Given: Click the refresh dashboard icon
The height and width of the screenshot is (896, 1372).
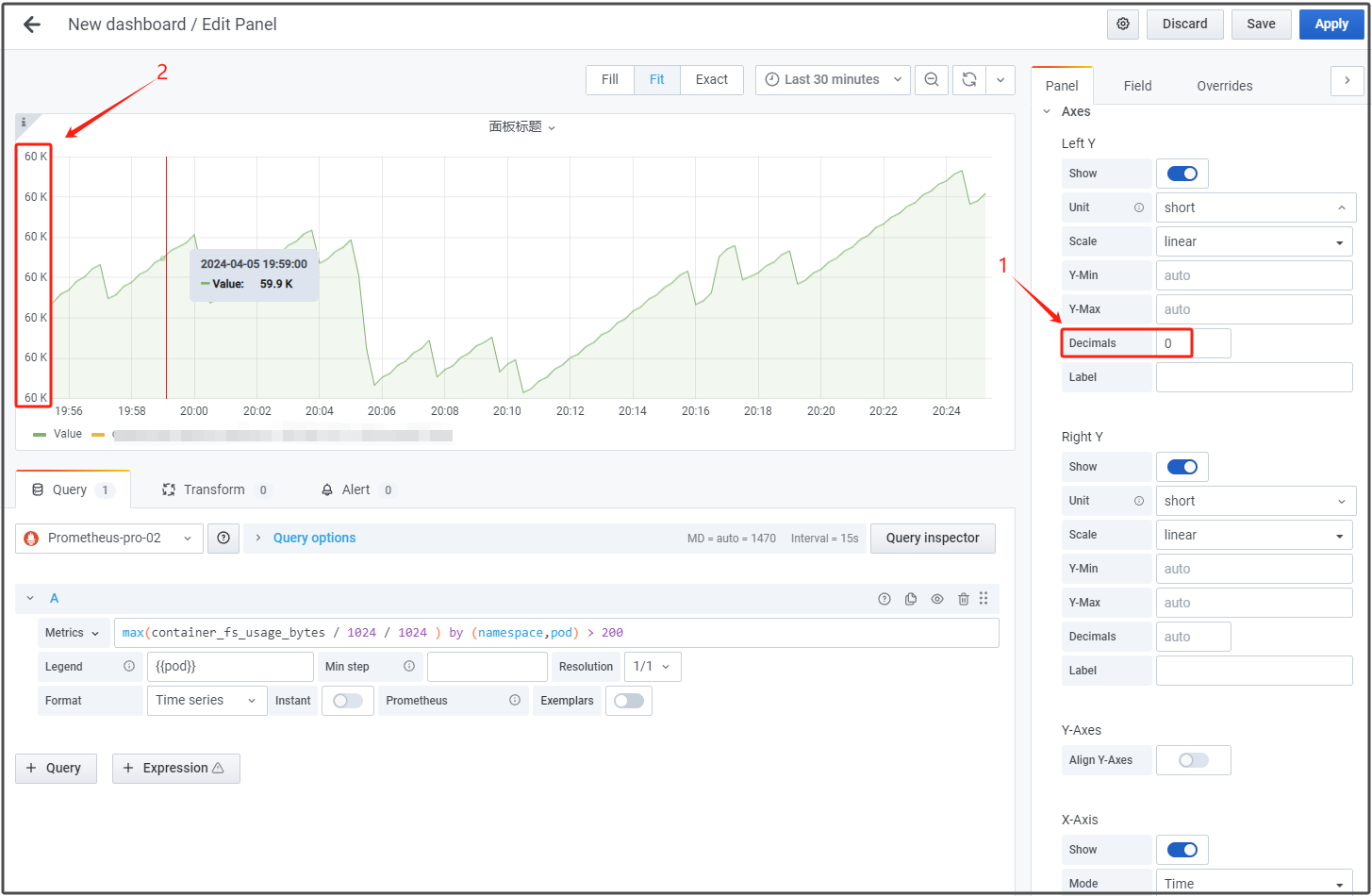Looking at the screenshot, I should (x=968, y=80).
